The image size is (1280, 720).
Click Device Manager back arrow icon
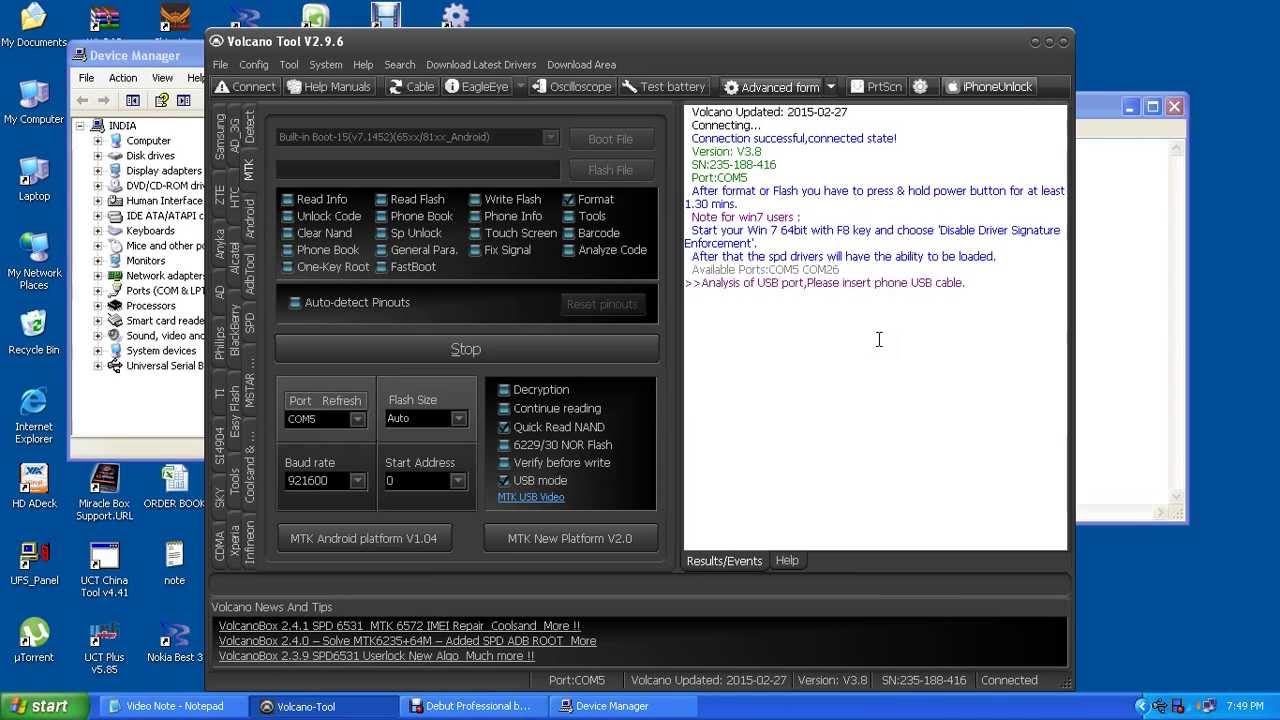coord(83,101)
